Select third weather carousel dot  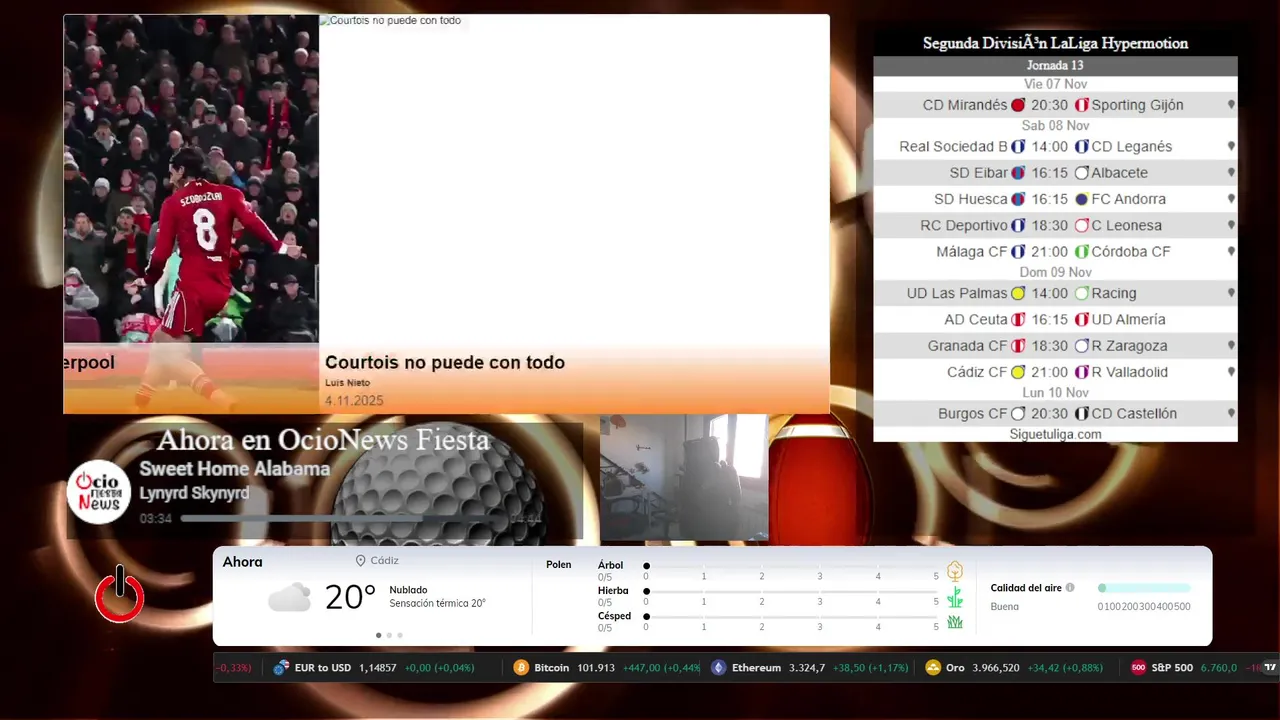point(400,635)
